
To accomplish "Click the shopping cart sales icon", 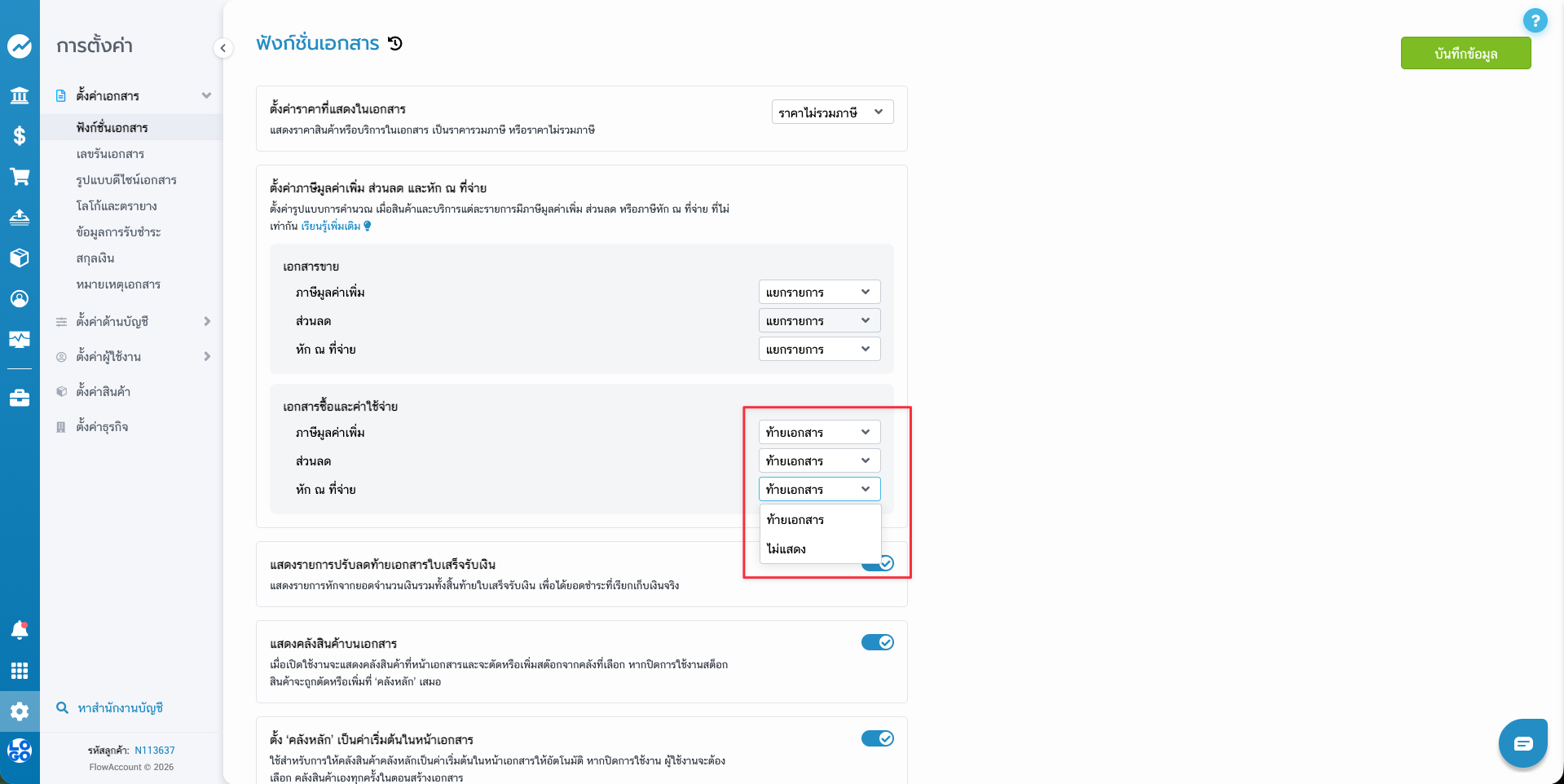I will point(20,177).
